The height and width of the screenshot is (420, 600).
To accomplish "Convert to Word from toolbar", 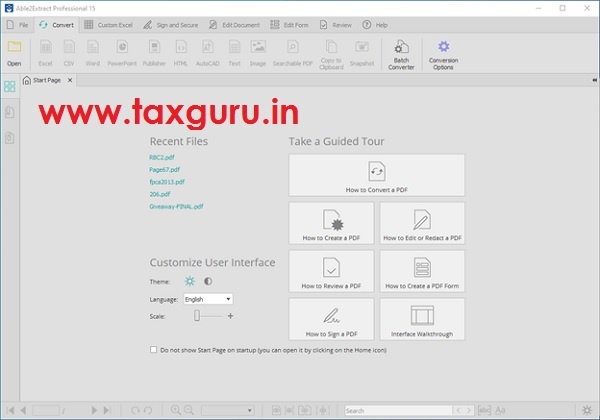I will [93, 54].
